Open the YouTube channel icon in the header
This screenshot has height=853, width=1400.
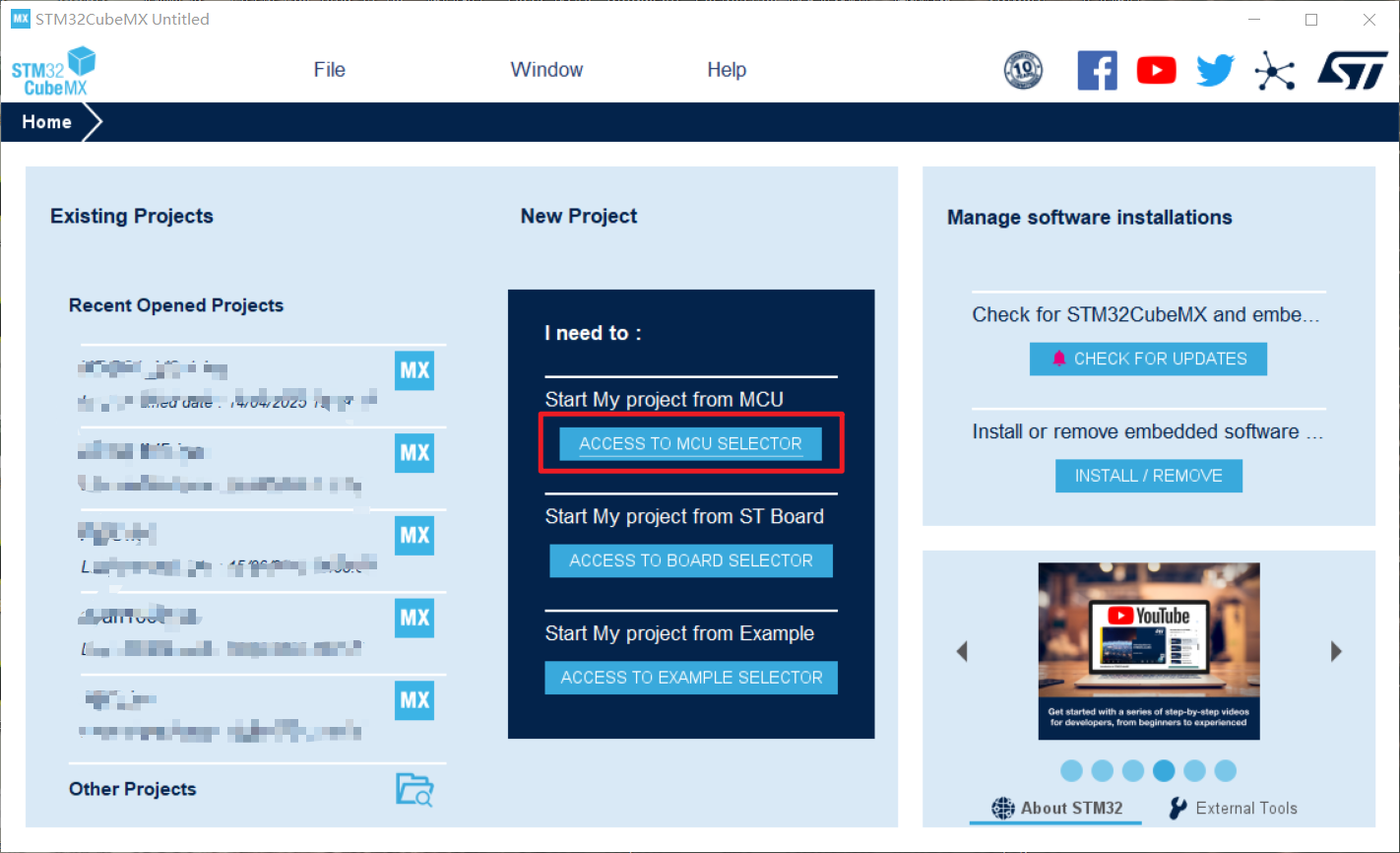click(1156, 70)
